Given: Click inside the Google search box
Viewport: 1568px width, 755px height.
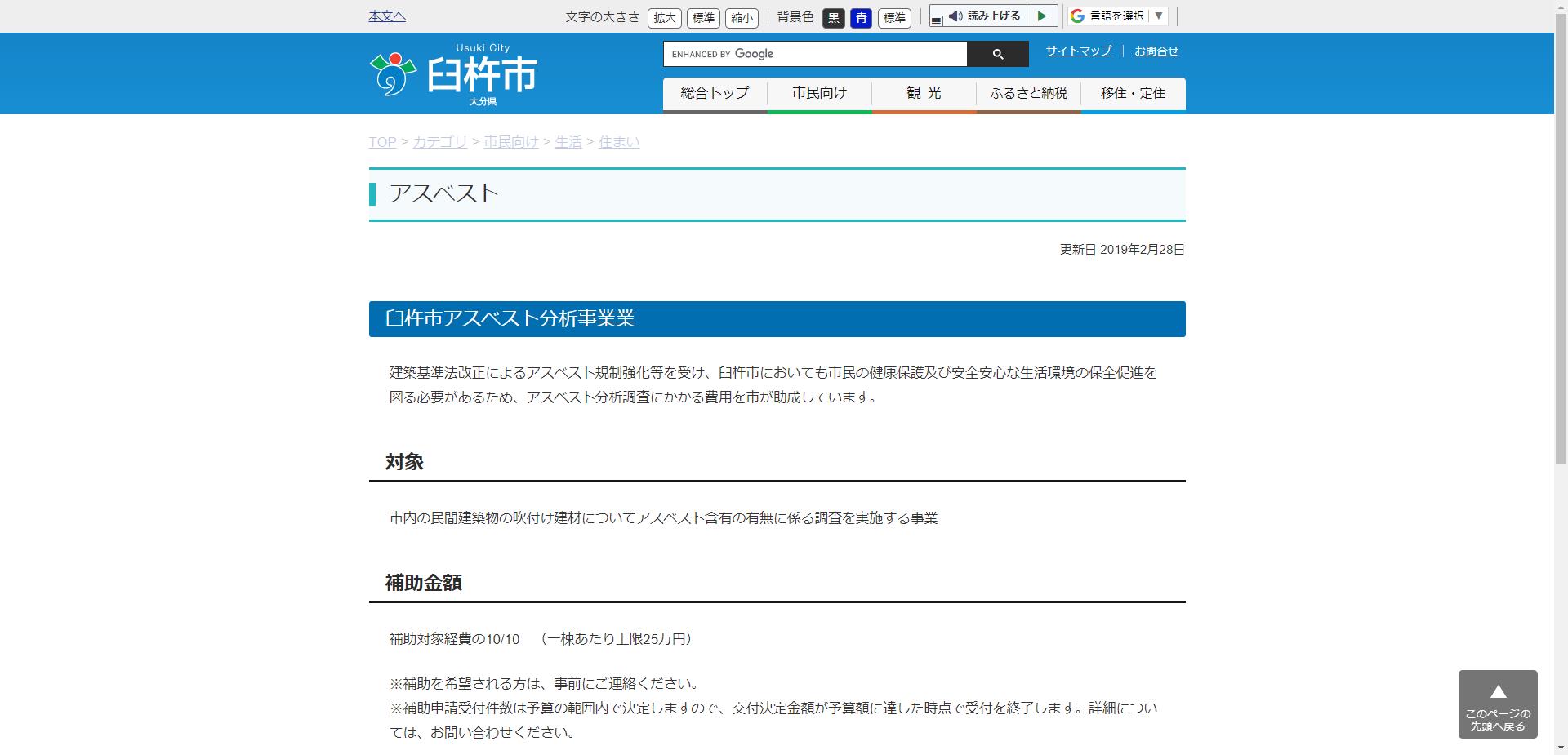Looking at the screenshot, I should [x=817, y=54].
